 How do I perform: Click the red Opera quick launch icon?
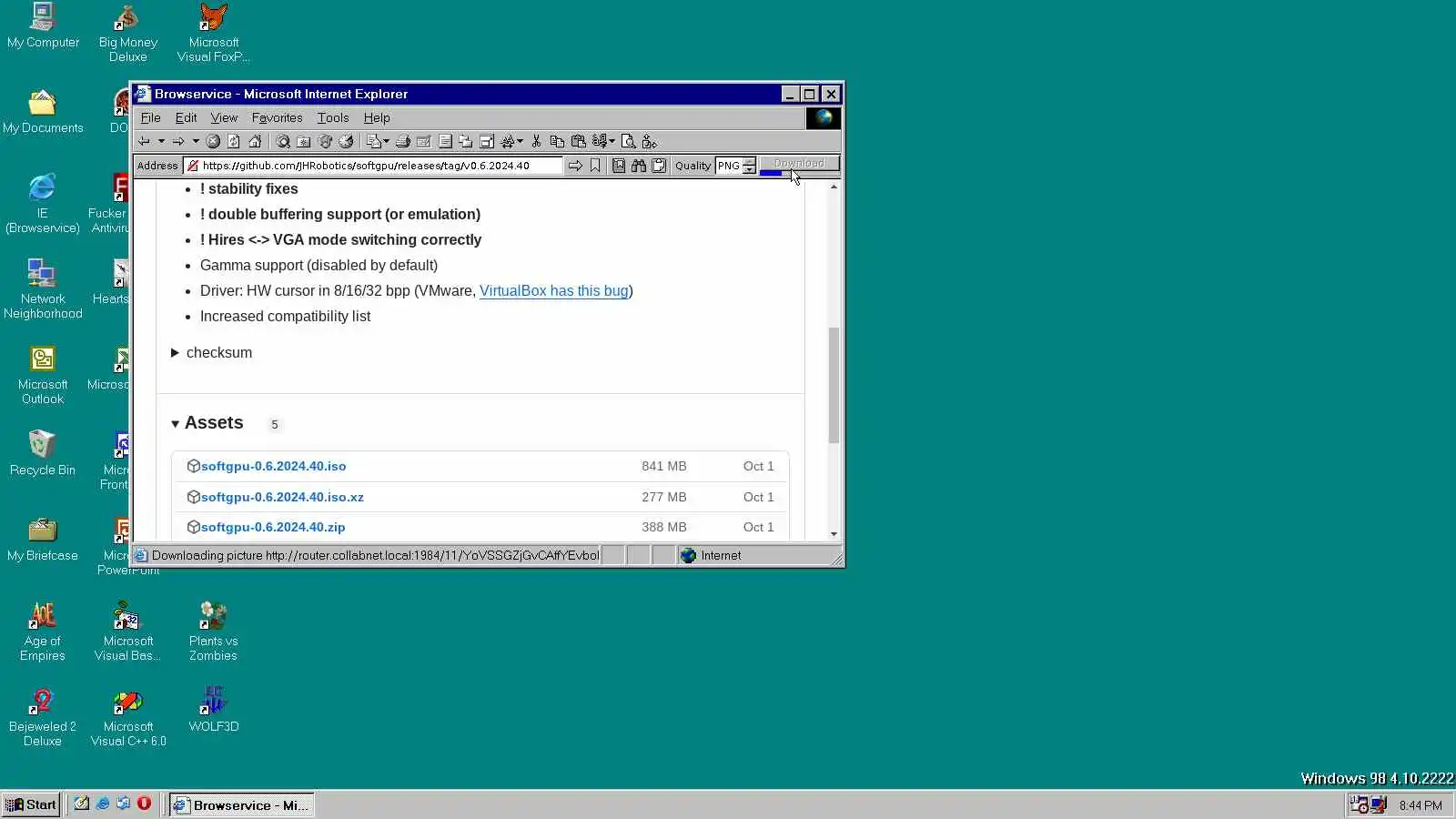(144, 804)
